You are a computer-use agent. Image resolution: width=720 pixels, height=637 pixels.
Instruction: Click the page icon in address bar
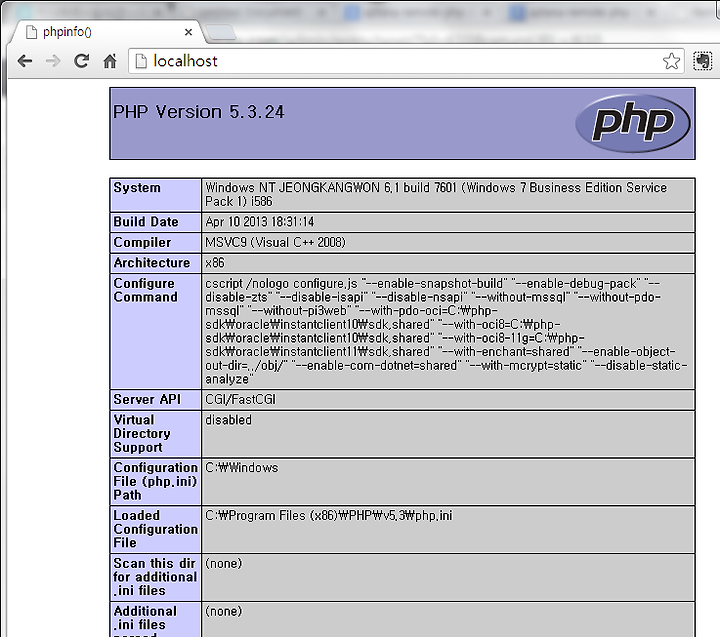[141, 61]
